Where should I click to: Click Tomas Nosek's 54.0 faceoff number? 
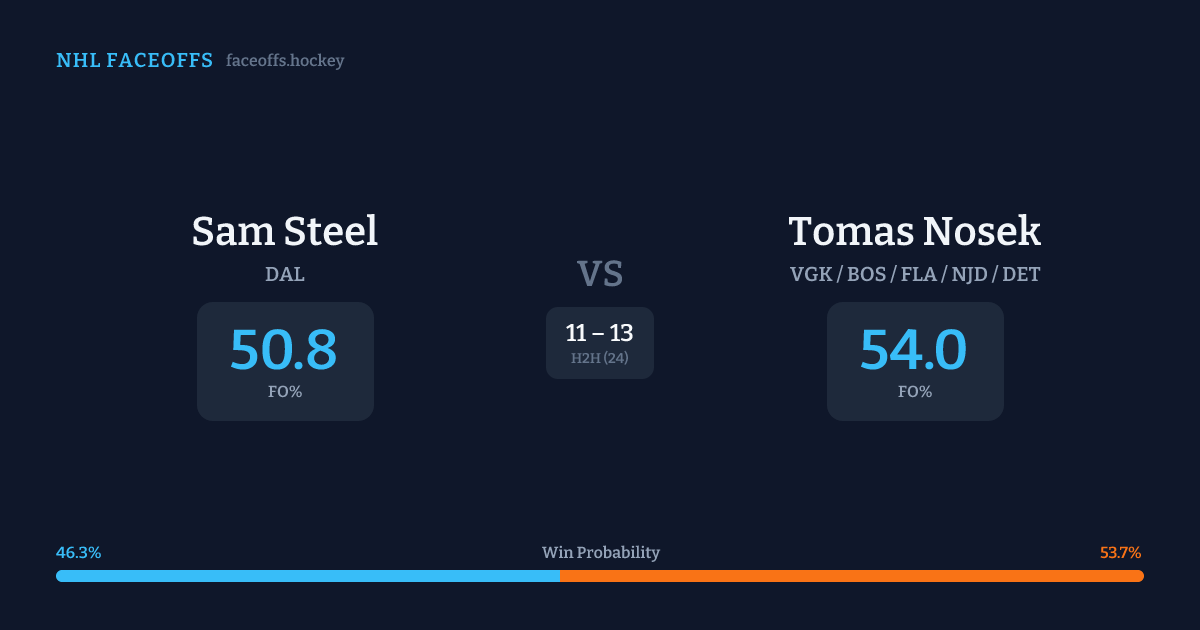tap(914, 349)
